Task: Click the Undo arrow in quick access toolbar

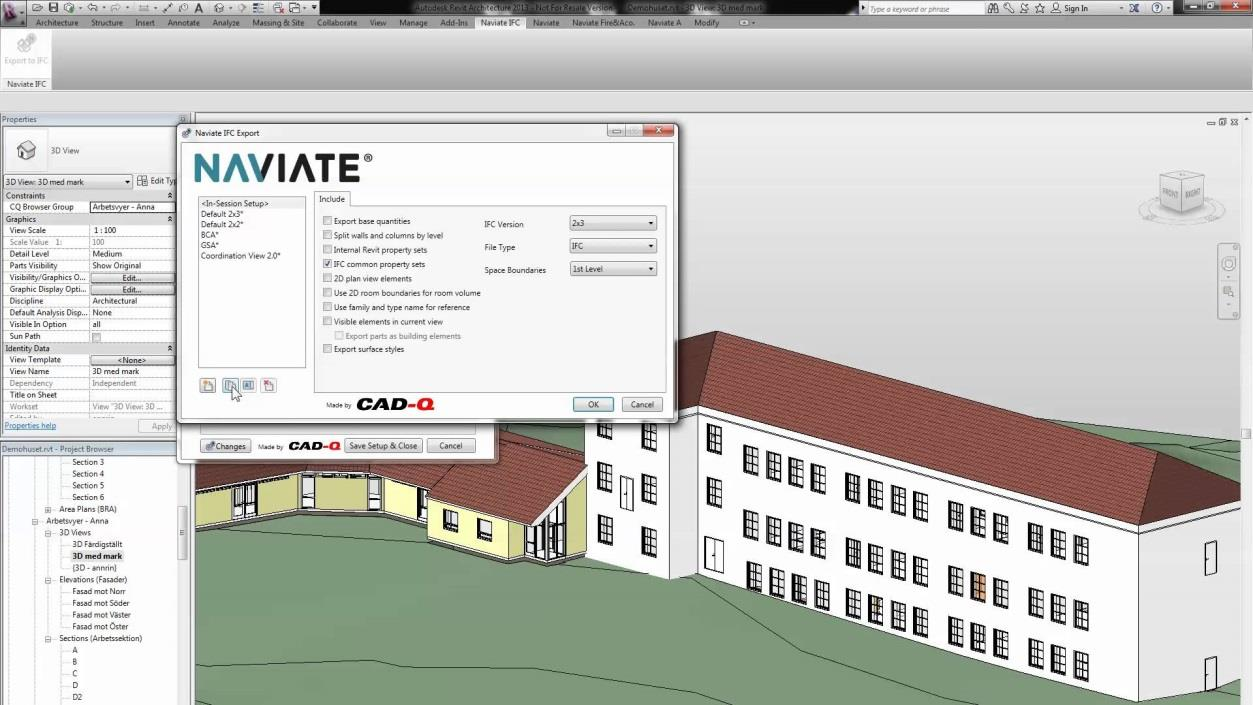Action: 92,8
